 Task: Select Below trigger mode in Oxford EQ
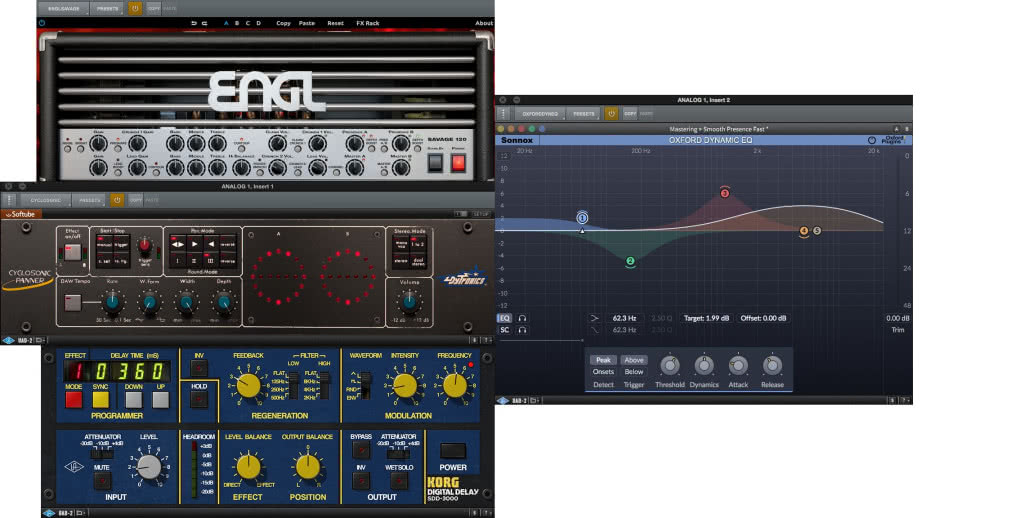point(634,372)
